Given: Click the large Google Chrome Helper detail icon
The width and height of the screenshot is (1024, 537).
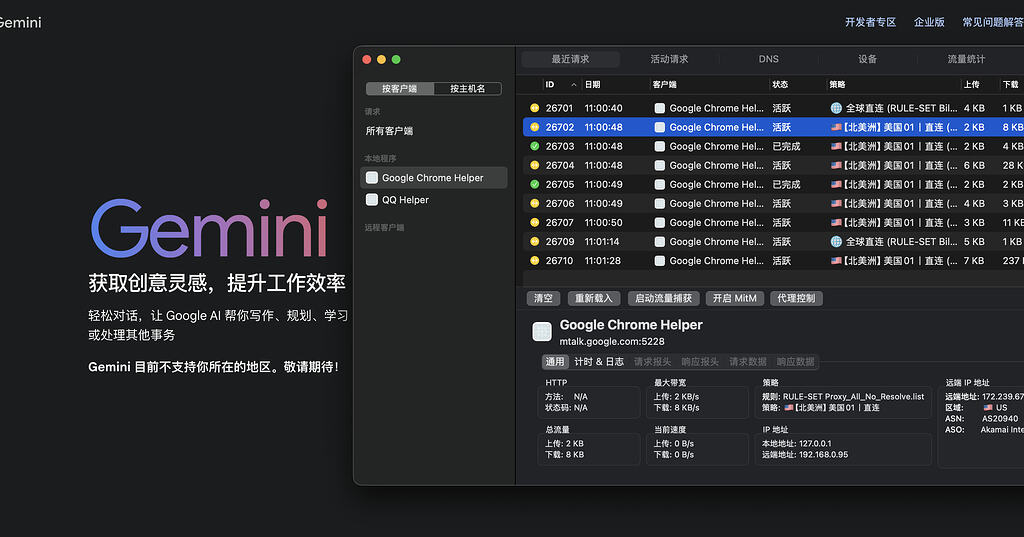Looking at the screenshot, I should [542, 332].
